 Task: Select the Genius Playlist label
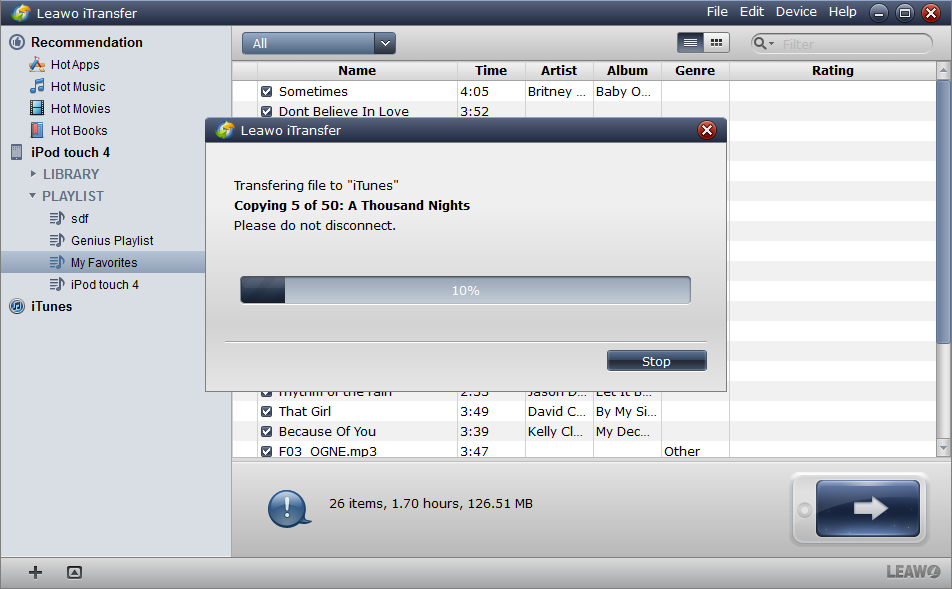(x=112, y=240)
